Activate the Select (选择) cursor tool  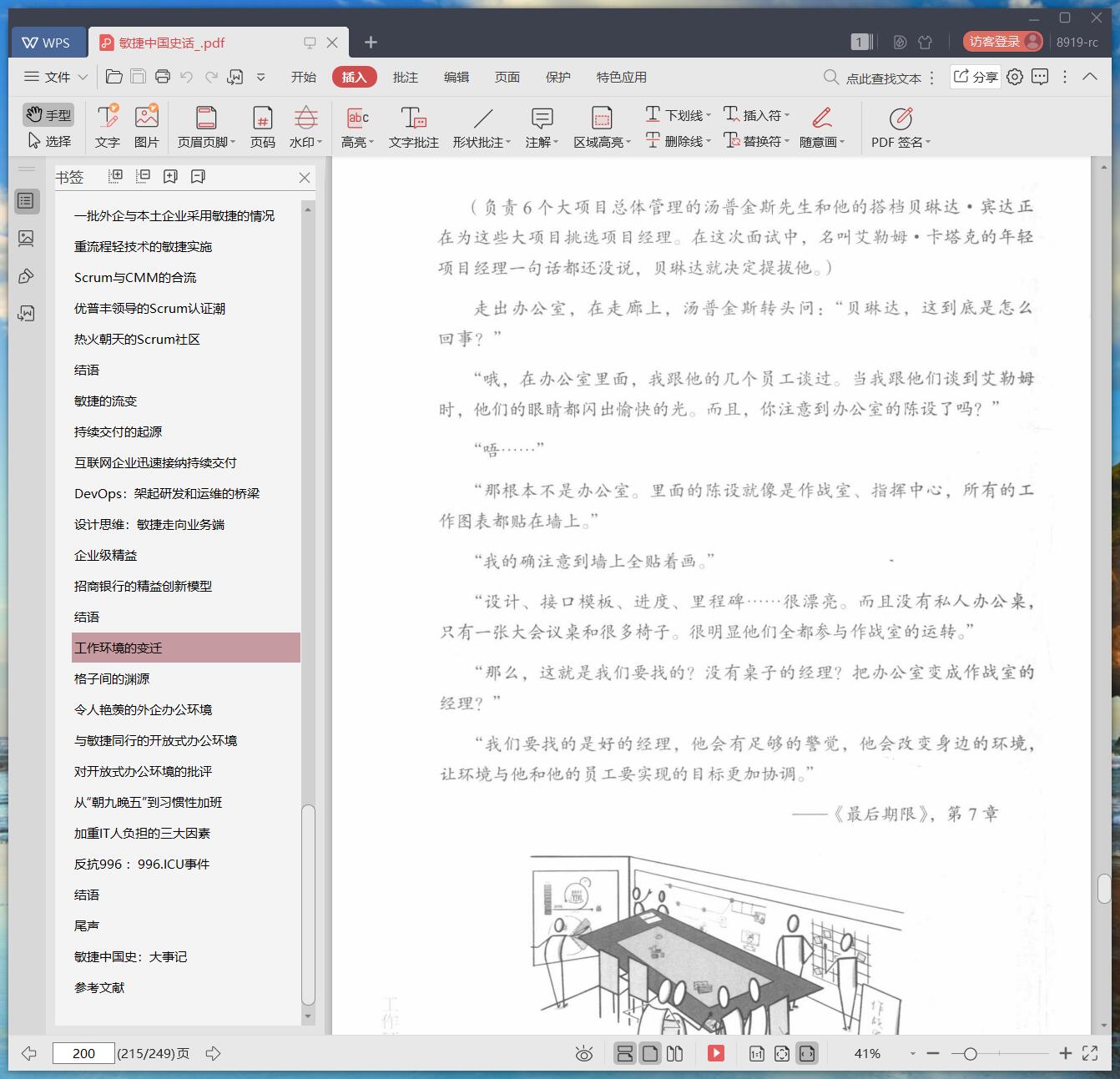pyautogui.click(x=48, y=141)
